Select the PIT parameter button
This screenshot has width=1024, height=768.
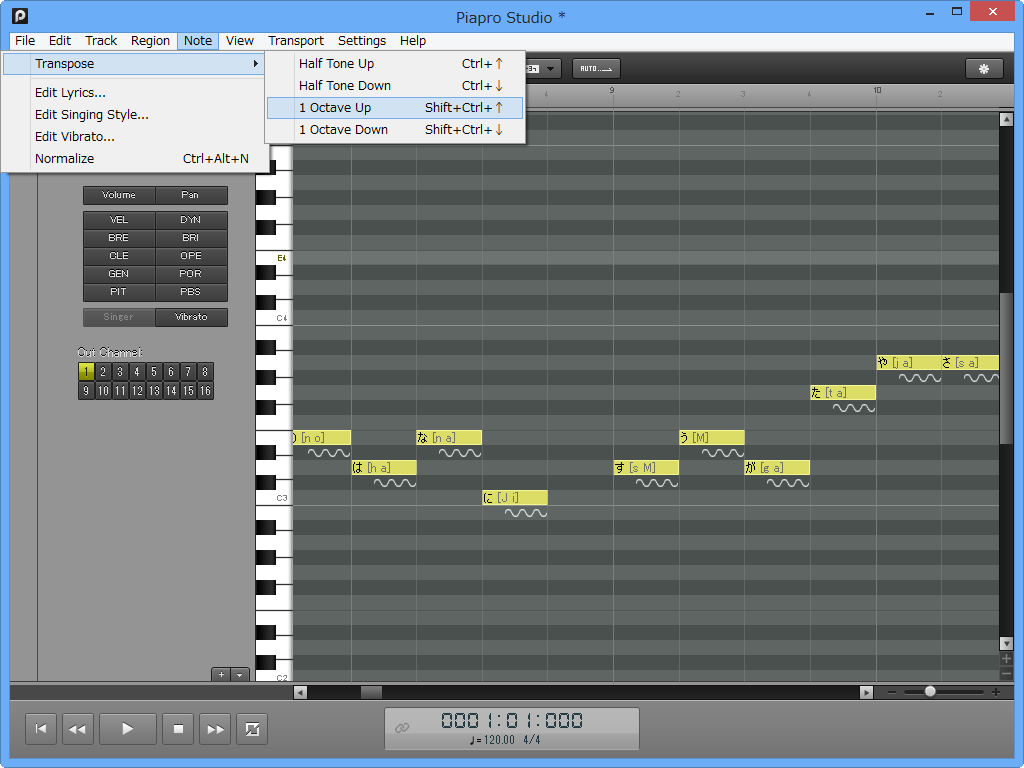coord(119,292)
